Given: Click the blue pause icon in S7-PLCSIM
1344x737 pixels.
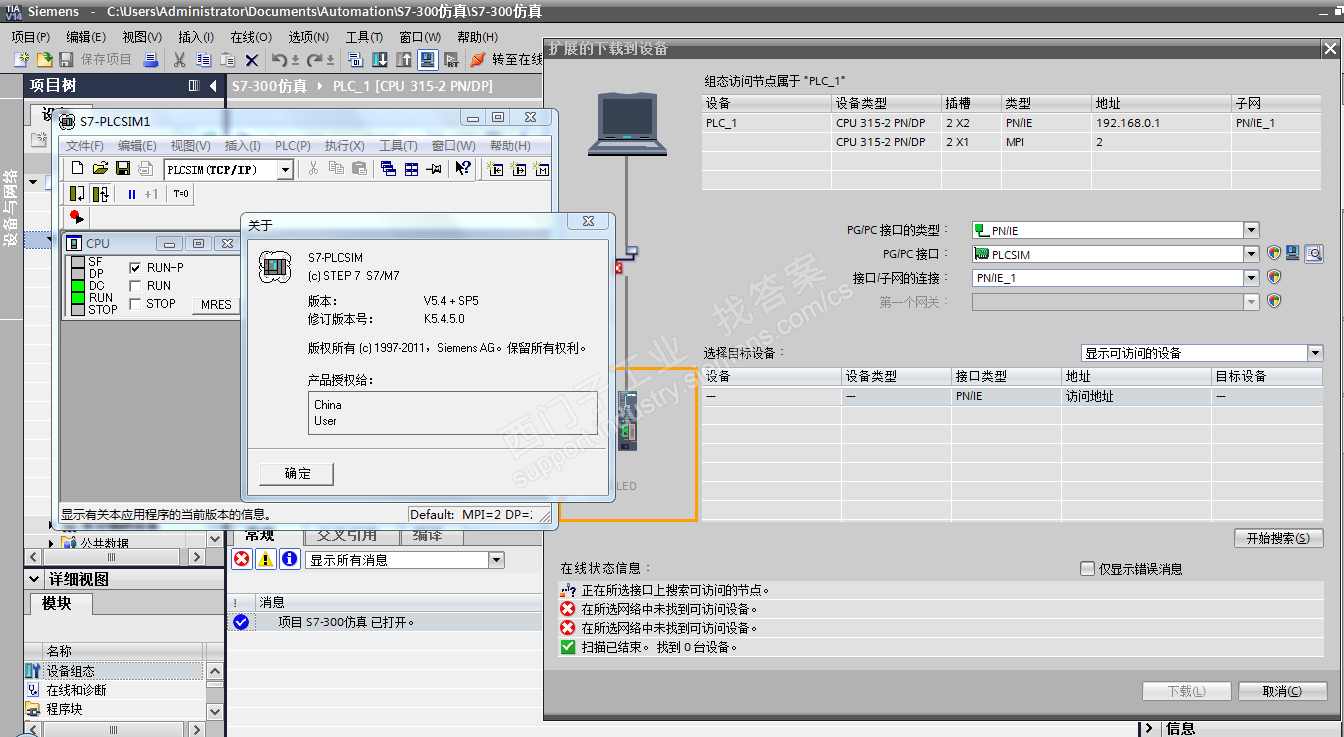Looking at the screenshot, I should 132,194.
